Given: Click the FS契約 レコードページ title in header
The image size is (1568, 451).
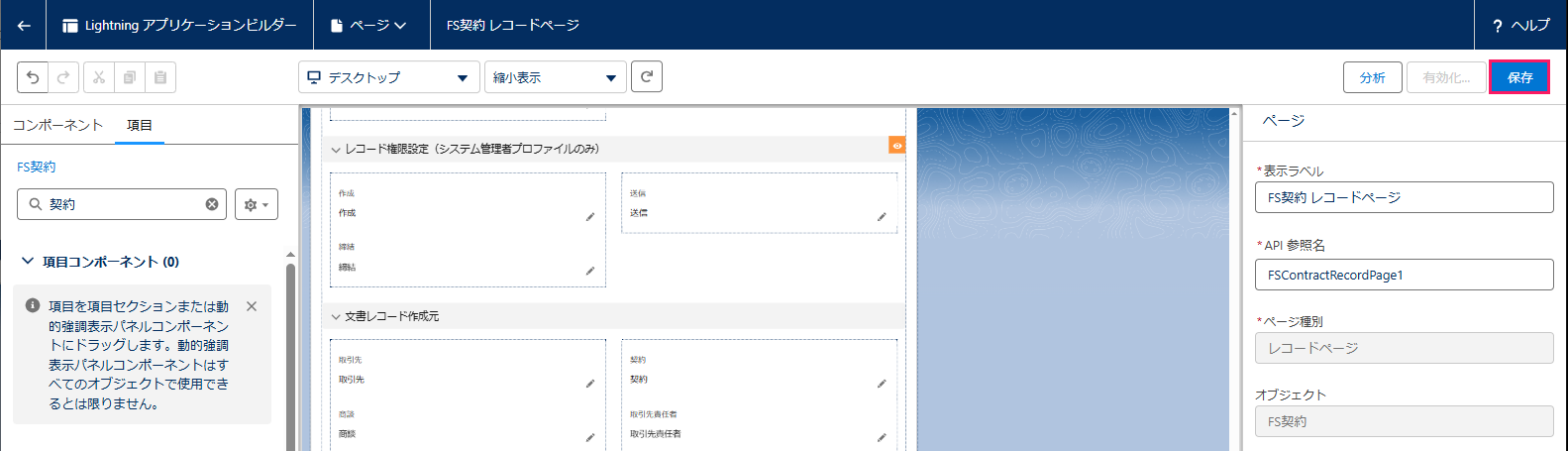Looking at the screenshot, I should pos(513,26).
